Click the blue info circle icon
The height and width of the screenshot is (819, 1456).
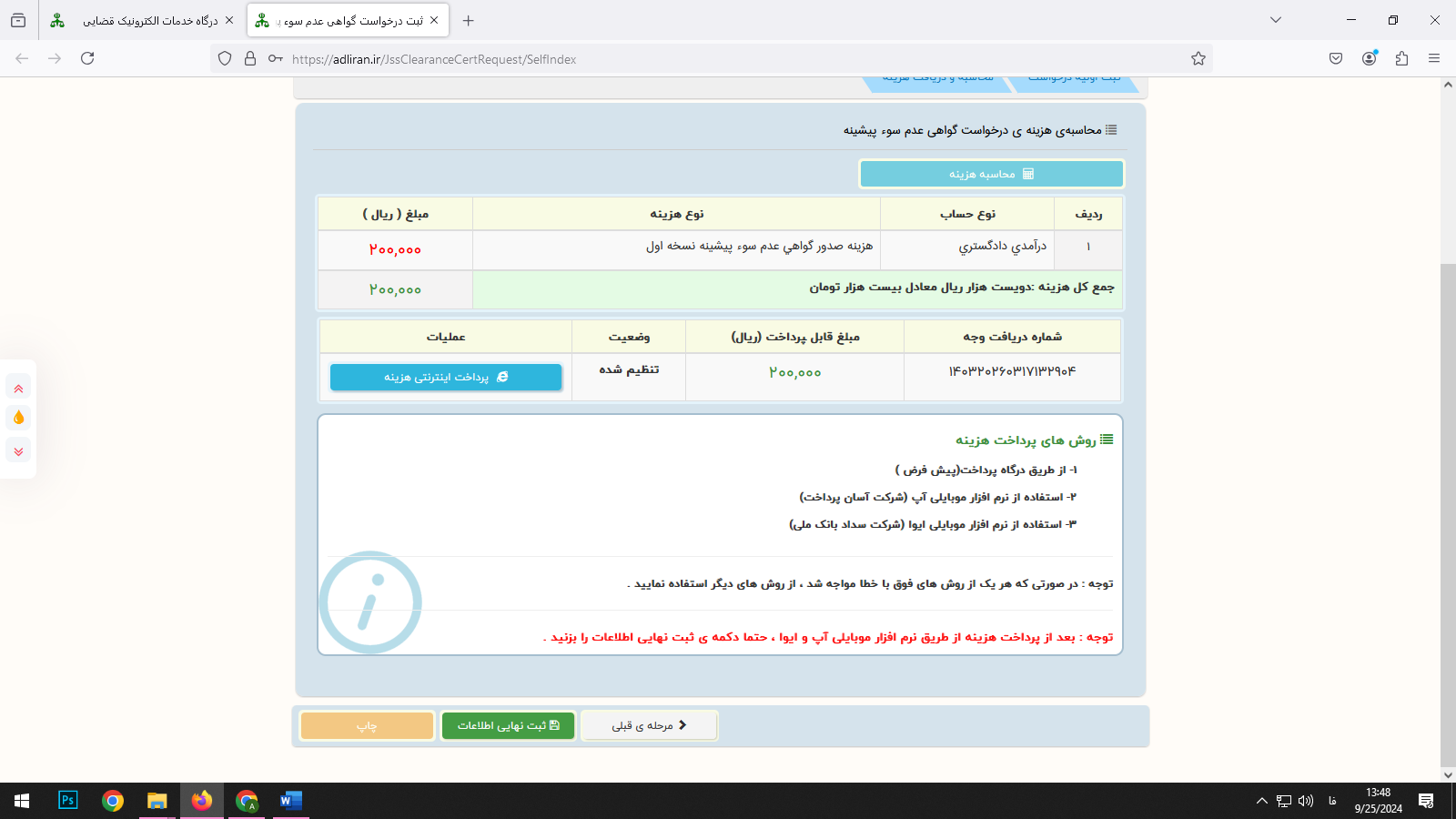click(370, 602)
